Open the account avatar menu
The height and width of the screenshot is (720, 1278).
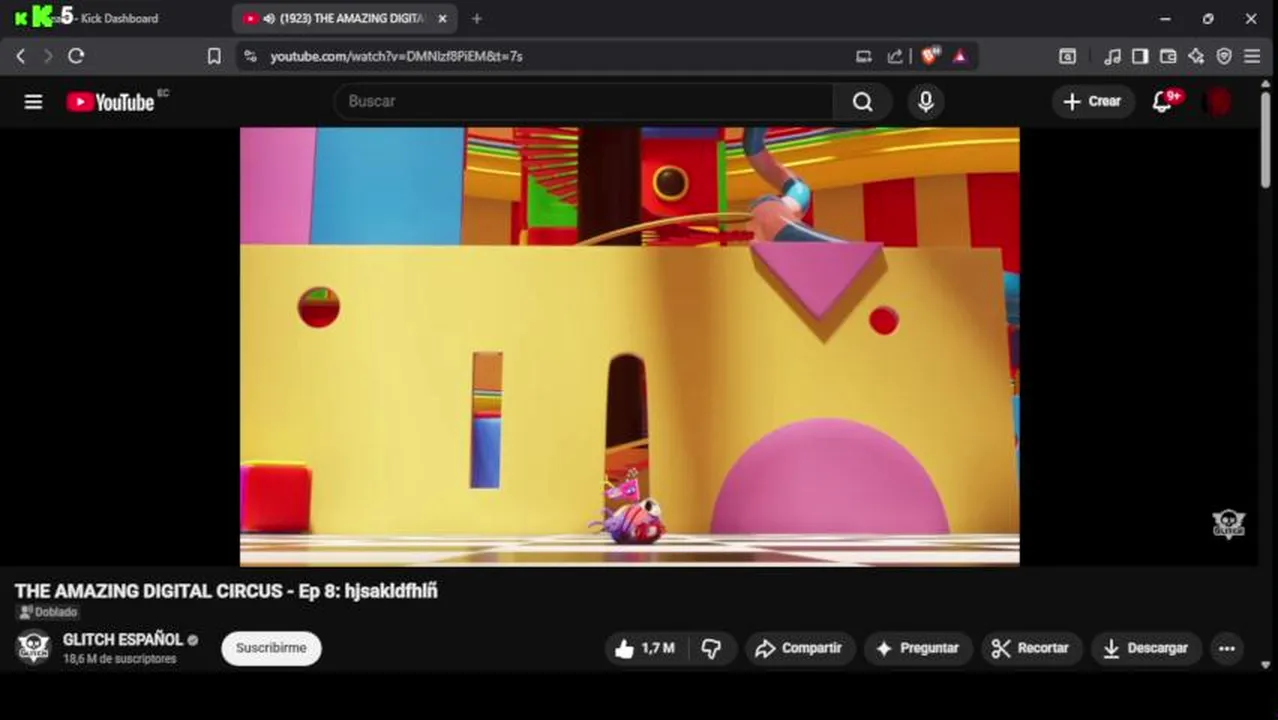tap(1218, 101)
